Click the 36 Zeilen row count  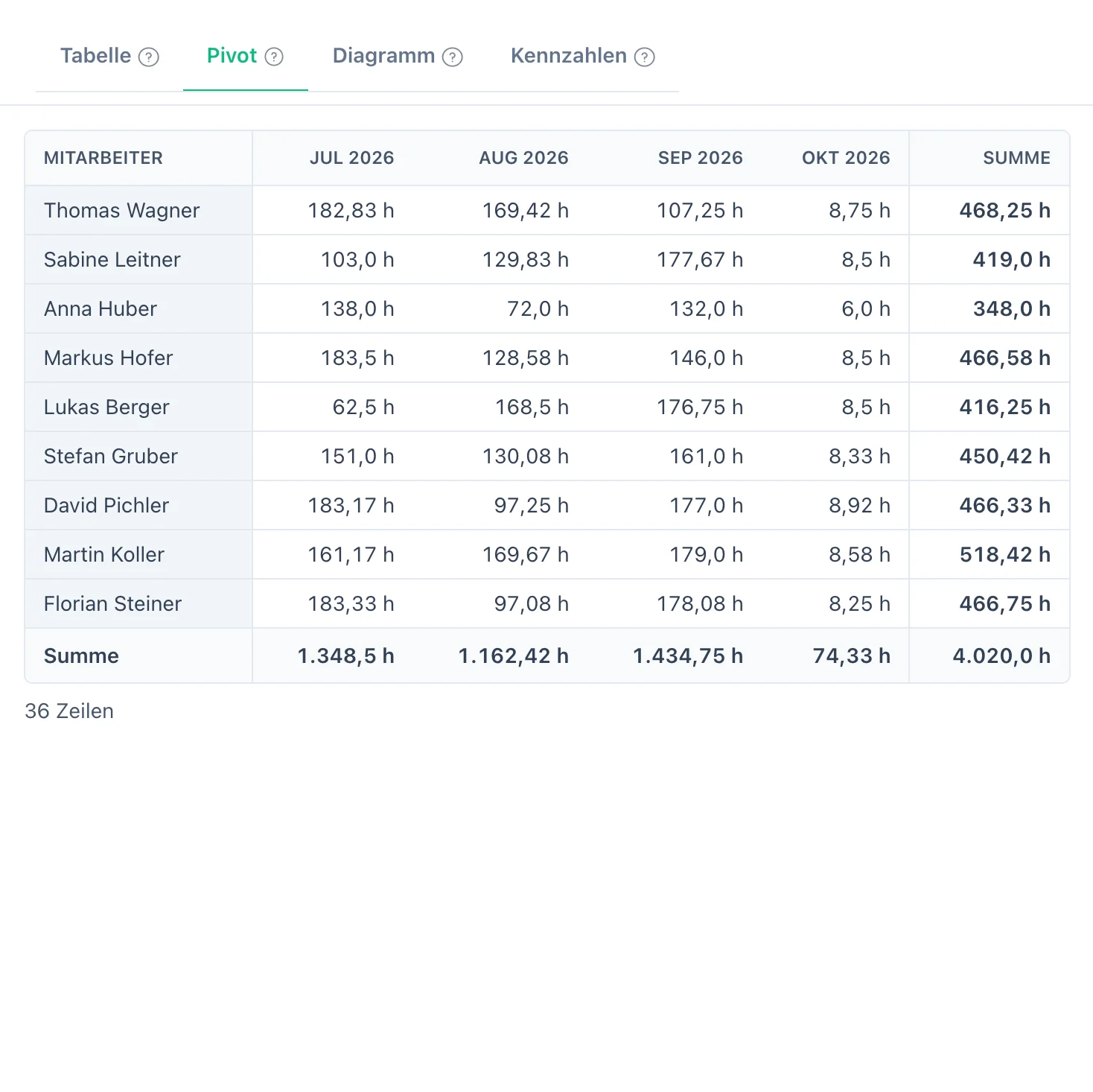point(69,711)
